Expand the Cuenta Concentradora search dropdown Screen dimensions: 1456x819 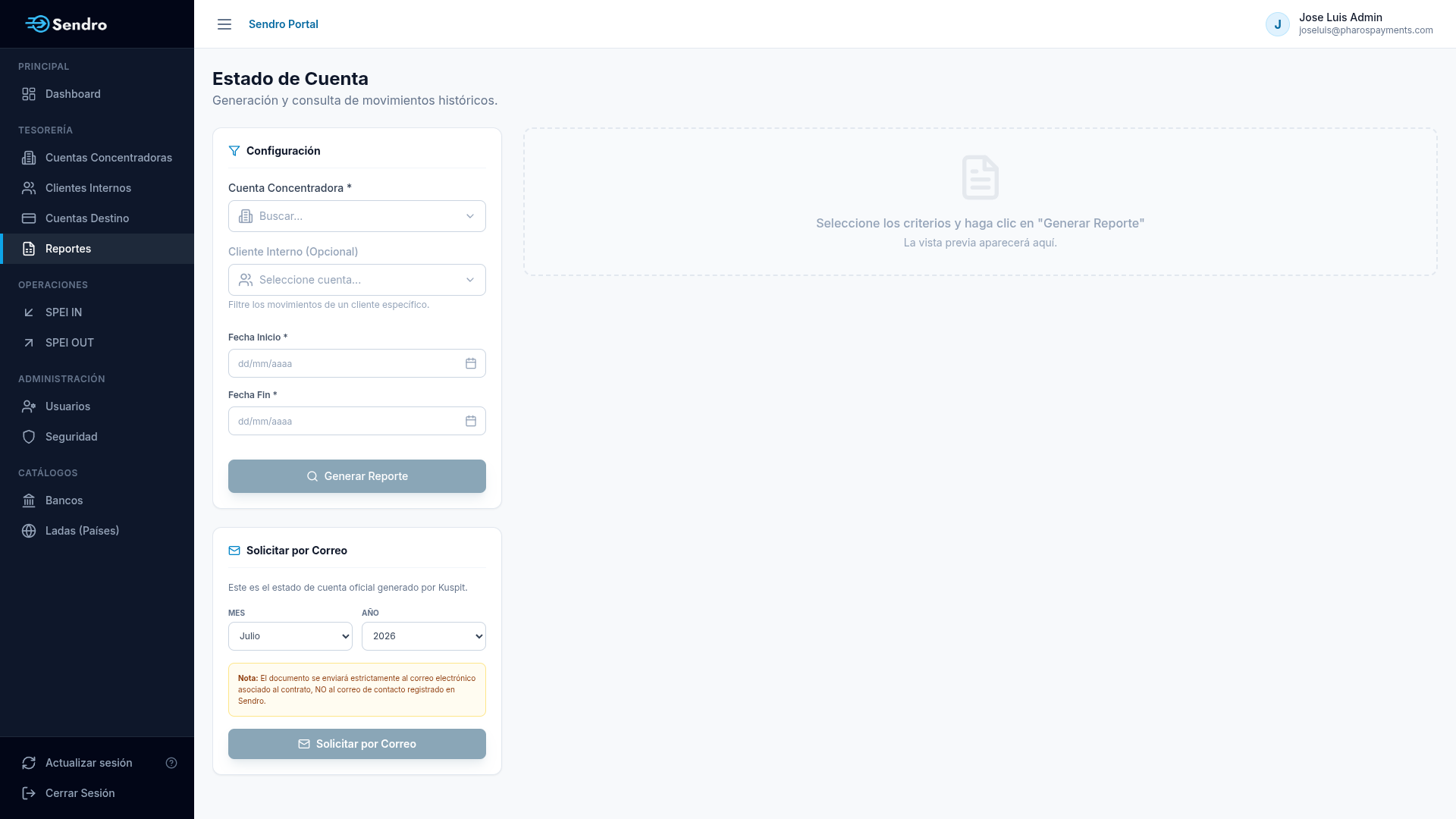tap(357, 216)
